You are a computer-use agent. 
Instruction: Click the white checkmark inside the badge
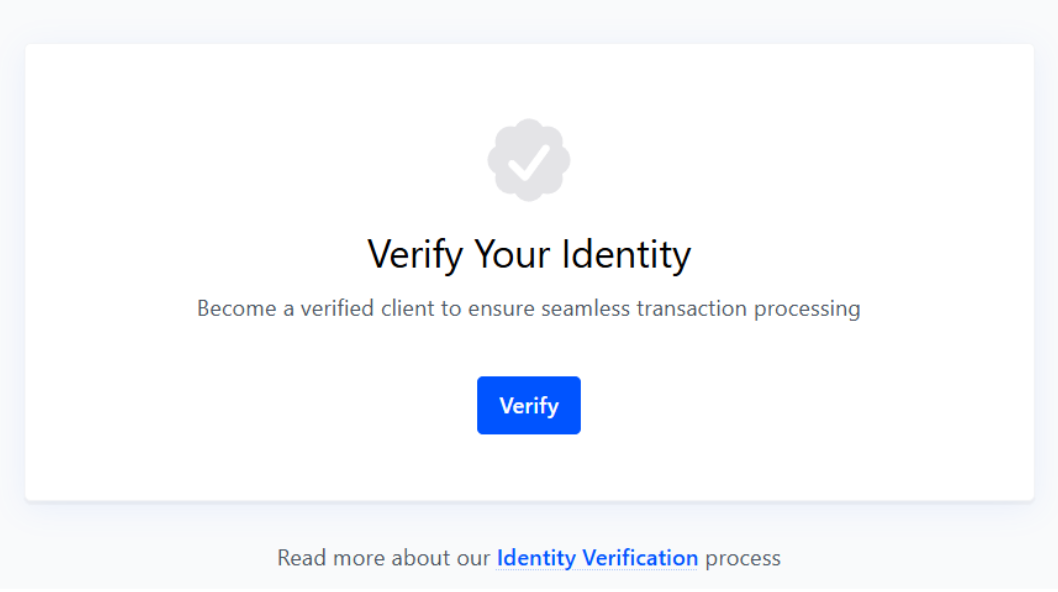[528, 162]
